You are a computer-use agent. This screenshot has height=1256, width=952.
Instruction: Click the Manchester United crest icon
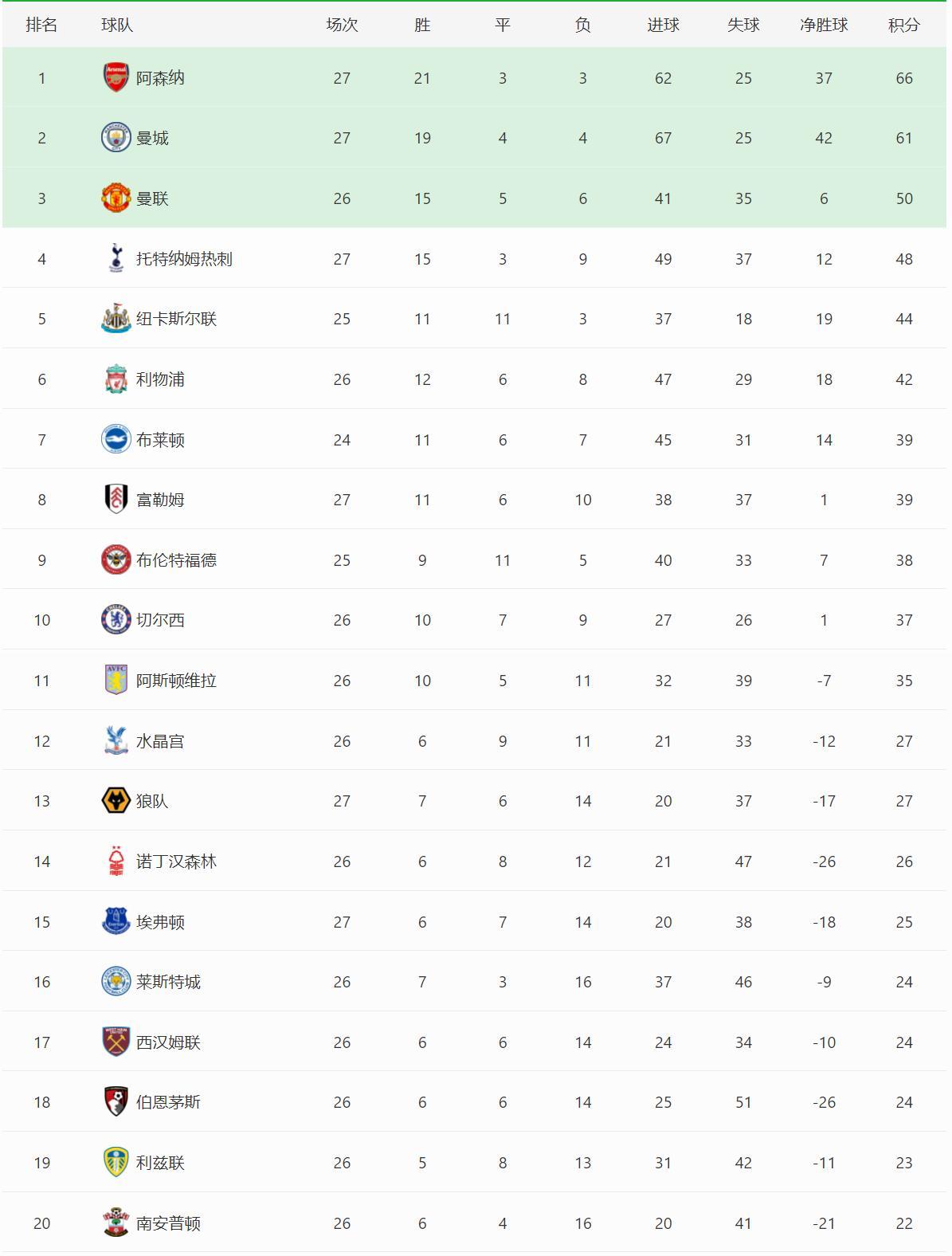pos(116,198)
